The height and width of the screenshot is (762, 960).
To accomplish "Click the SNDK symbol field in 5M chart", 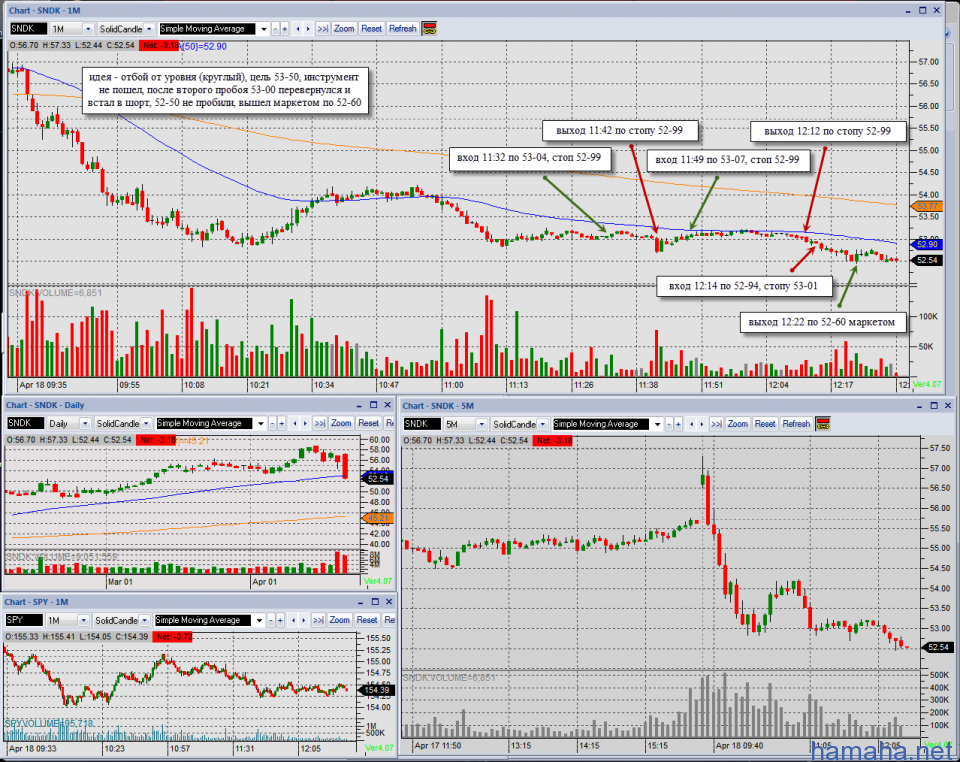I will (x=422, y=424).
